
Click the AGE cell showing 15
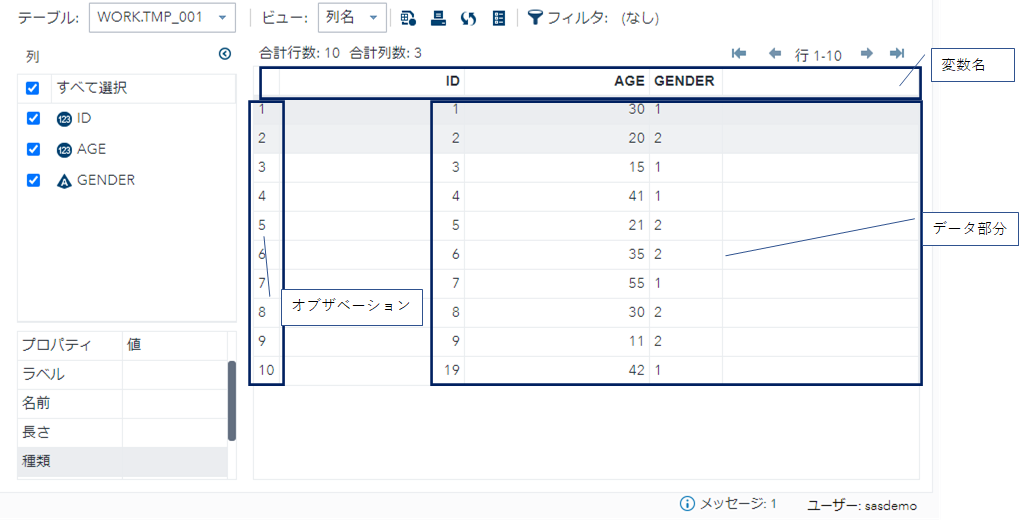coord(557,168)
